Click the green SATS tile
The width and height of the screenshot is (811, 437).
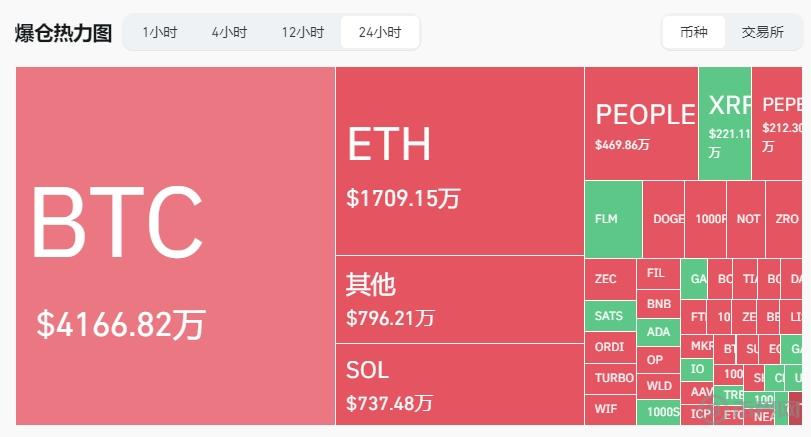[610, 316]
